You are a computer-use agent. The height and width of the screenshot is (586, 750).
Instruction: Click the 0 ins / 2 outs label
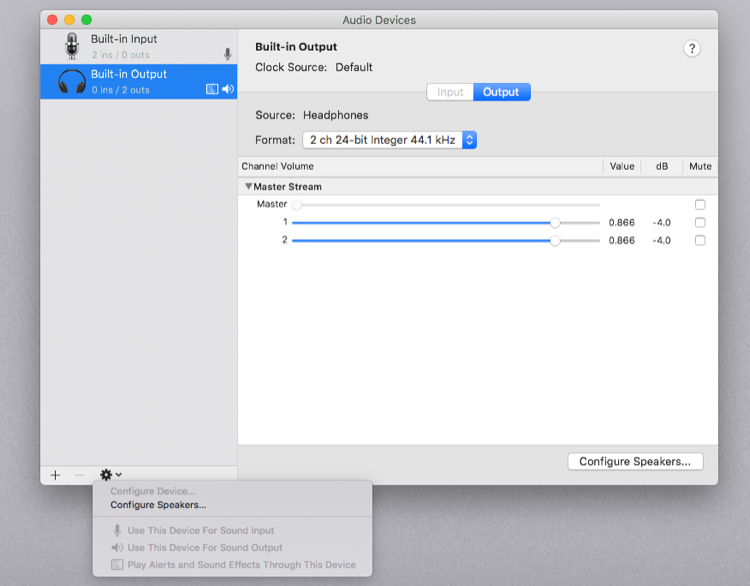121,90
